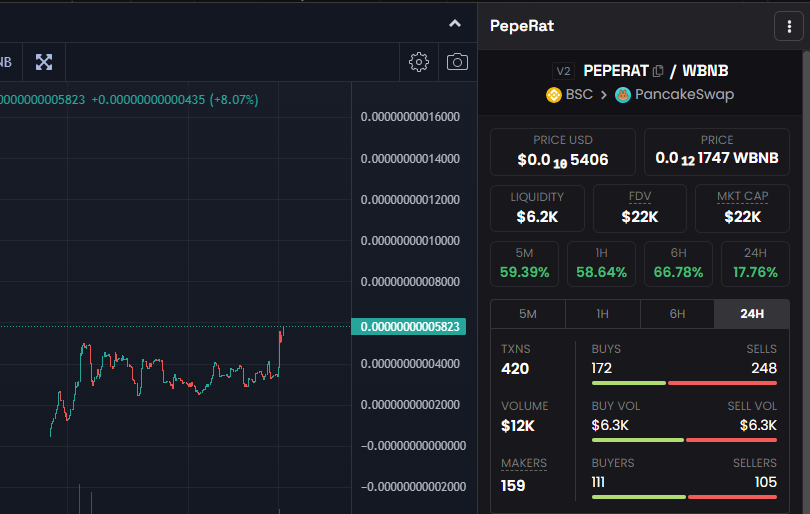Open the PancakeSwap DEX link
The height and width of the screenshot is (514, 810).
coord(684,95)
